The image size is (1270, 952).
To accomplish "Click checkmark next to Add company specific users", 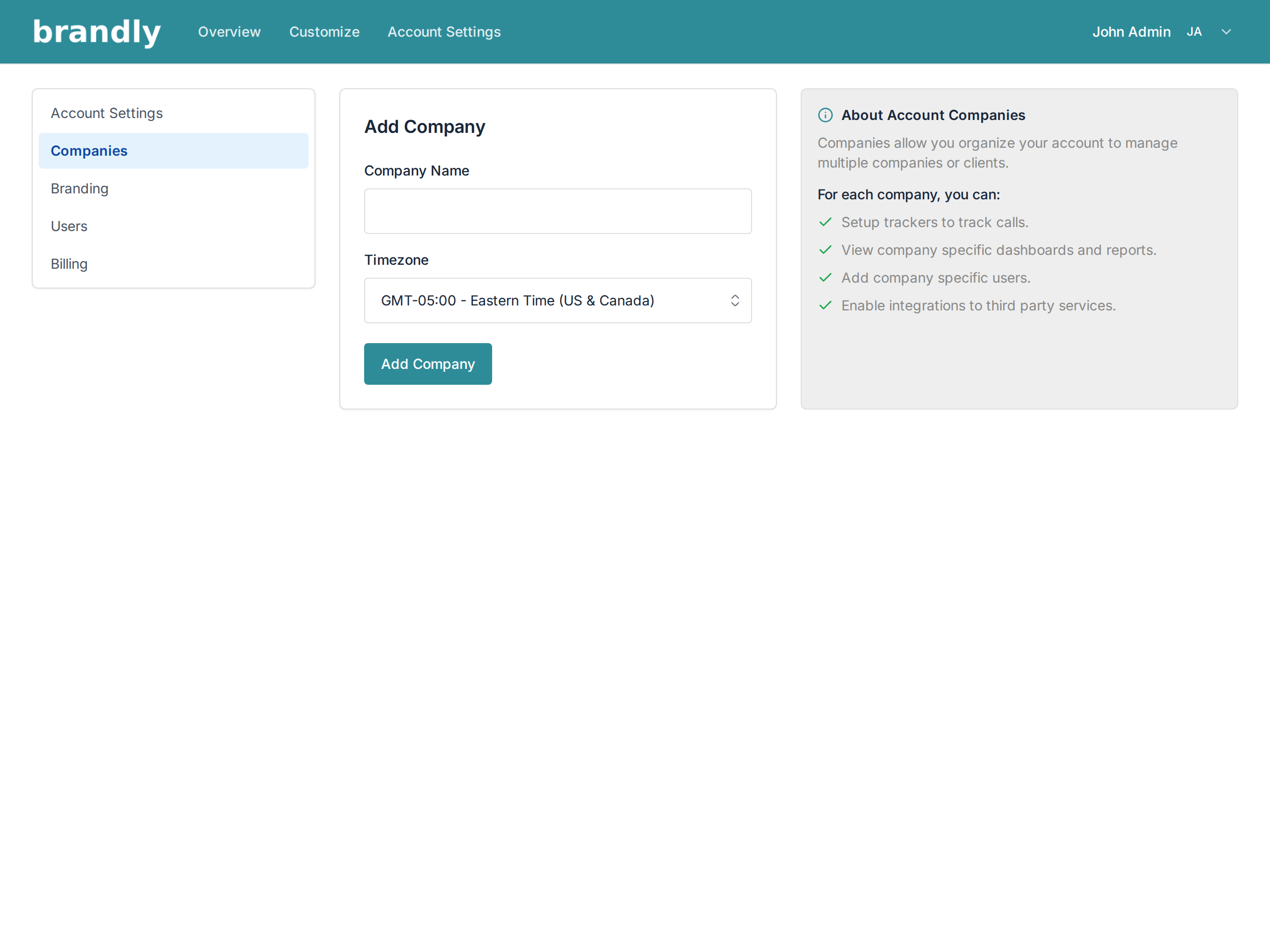I will click(x=825, y=278).
